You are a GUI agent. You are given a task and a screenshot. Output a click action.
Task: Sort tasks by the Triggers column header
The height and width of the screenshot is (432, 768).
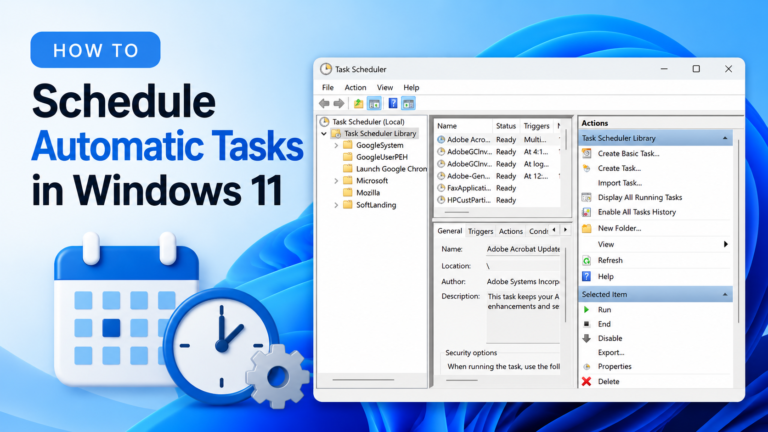point(536,126)
